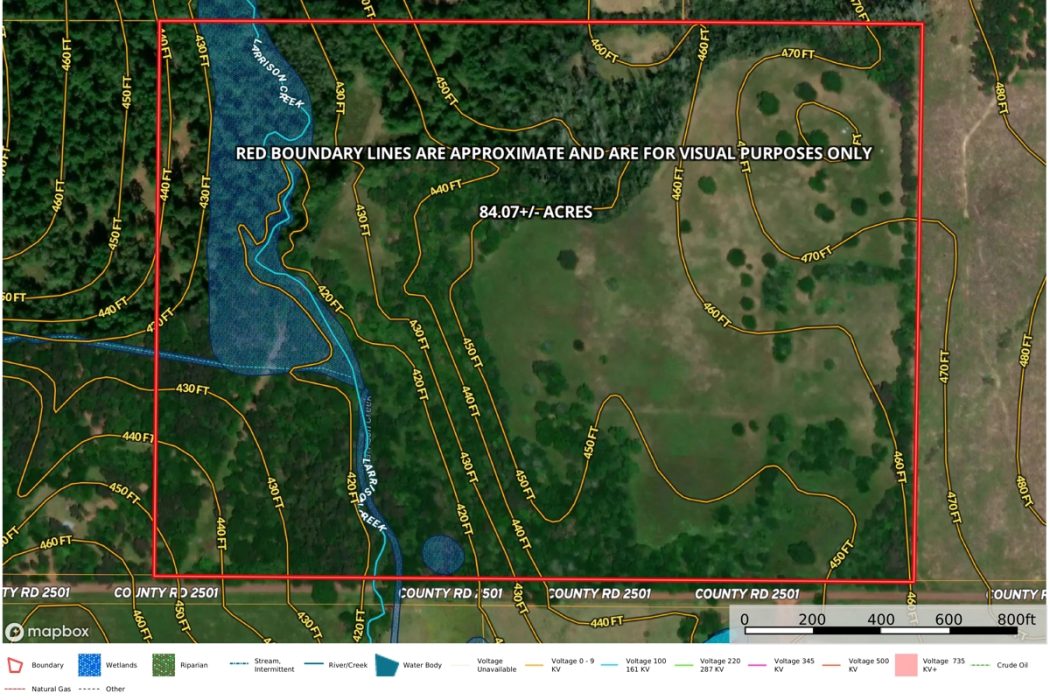The height and width of the screenshot is (700, 1050).
Task: Click the small round pond near County Road
Action: click(443, 554)
